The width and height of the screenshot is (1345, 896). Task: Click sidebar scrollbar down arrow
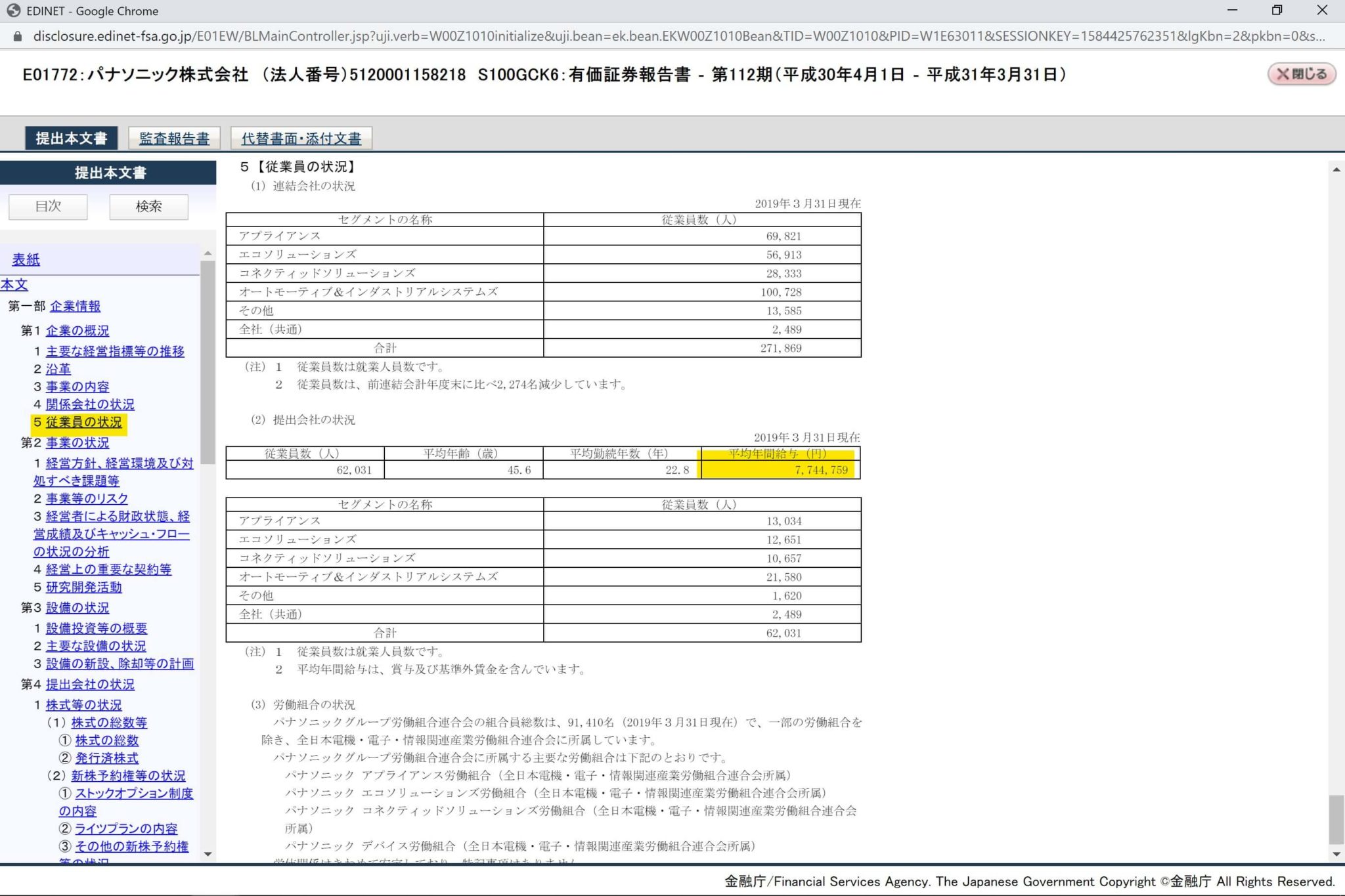tap(208, 854)
